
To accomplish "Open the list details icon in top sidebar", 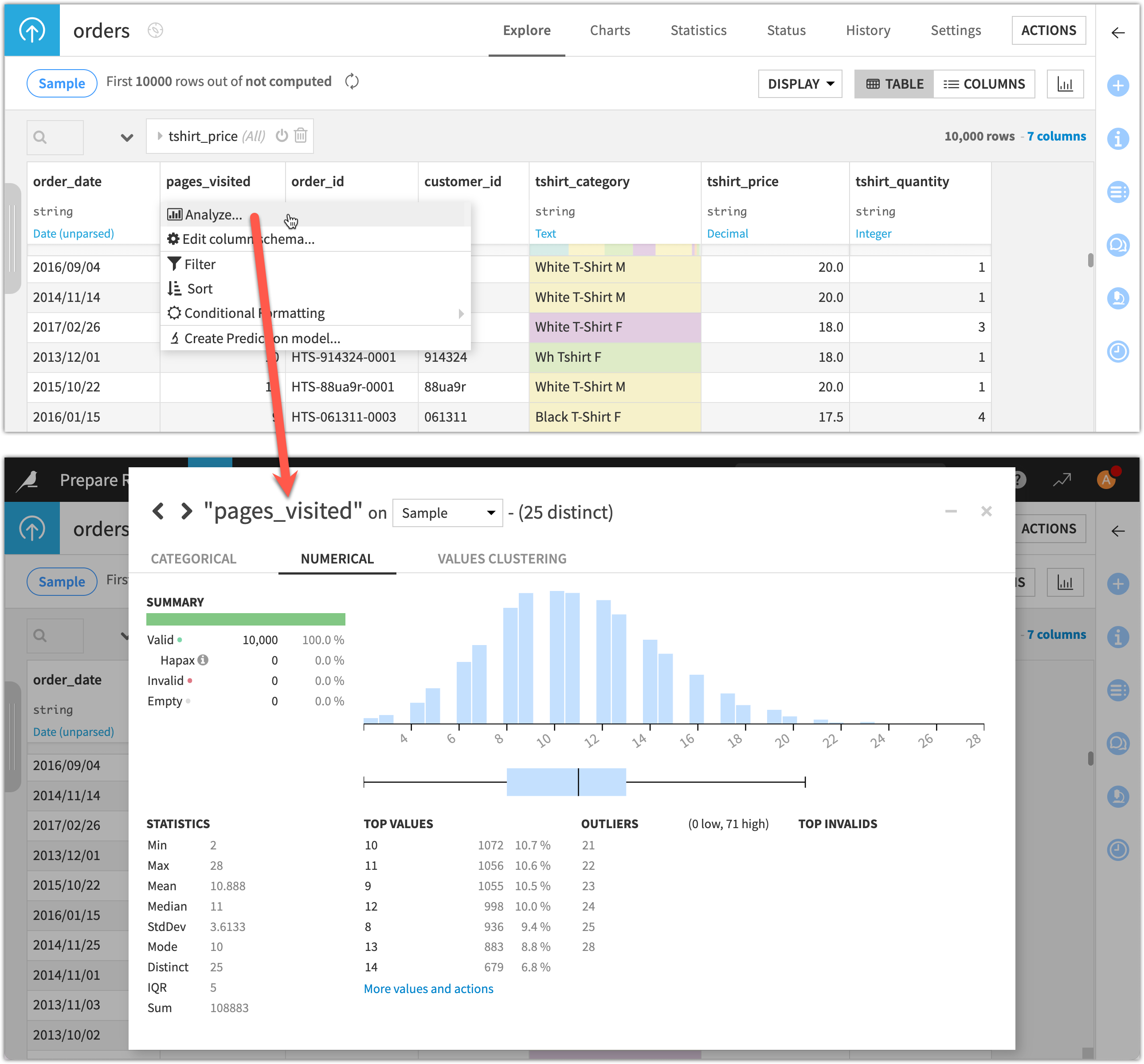I will 1117,192.
